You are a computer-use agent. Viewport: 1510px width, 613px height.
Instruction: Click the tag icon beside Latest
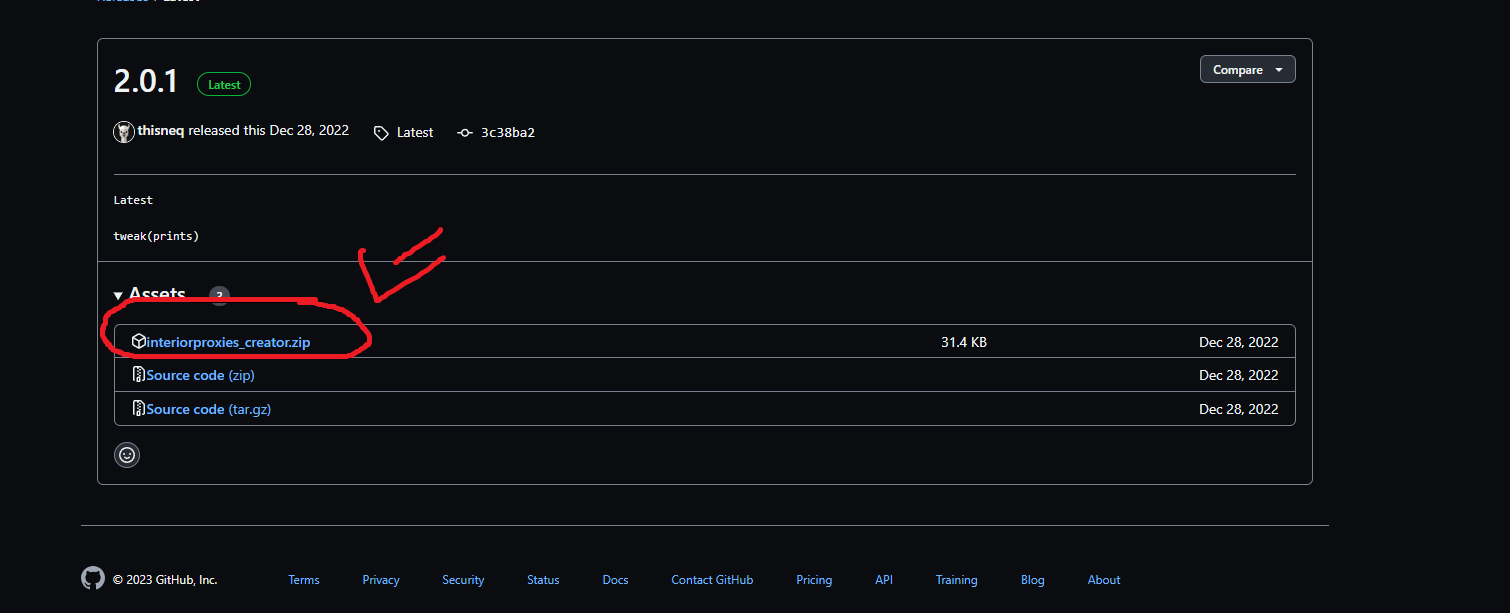(x=381, y=133)
